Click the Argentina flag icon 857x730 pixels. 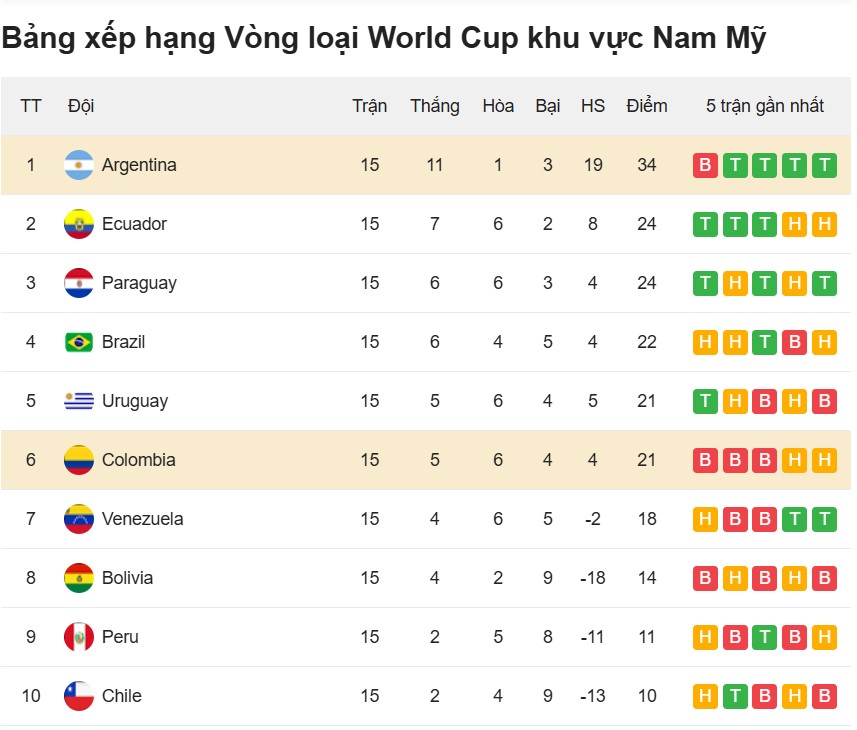pos(79,165)
